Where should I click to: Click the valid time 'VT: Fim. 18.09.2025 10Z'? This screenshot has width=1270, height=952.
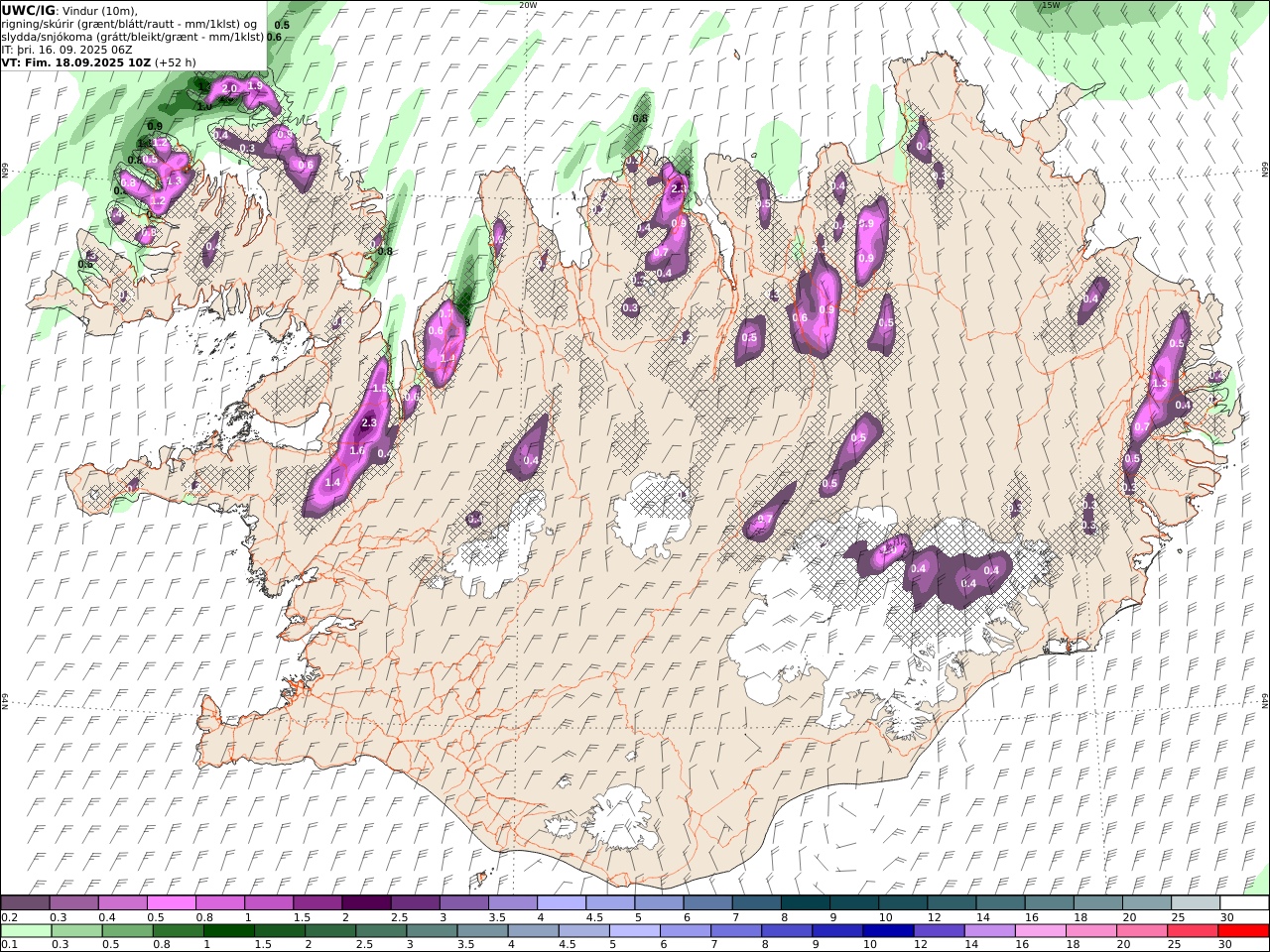pyautogui.click(x=75, y=62)
